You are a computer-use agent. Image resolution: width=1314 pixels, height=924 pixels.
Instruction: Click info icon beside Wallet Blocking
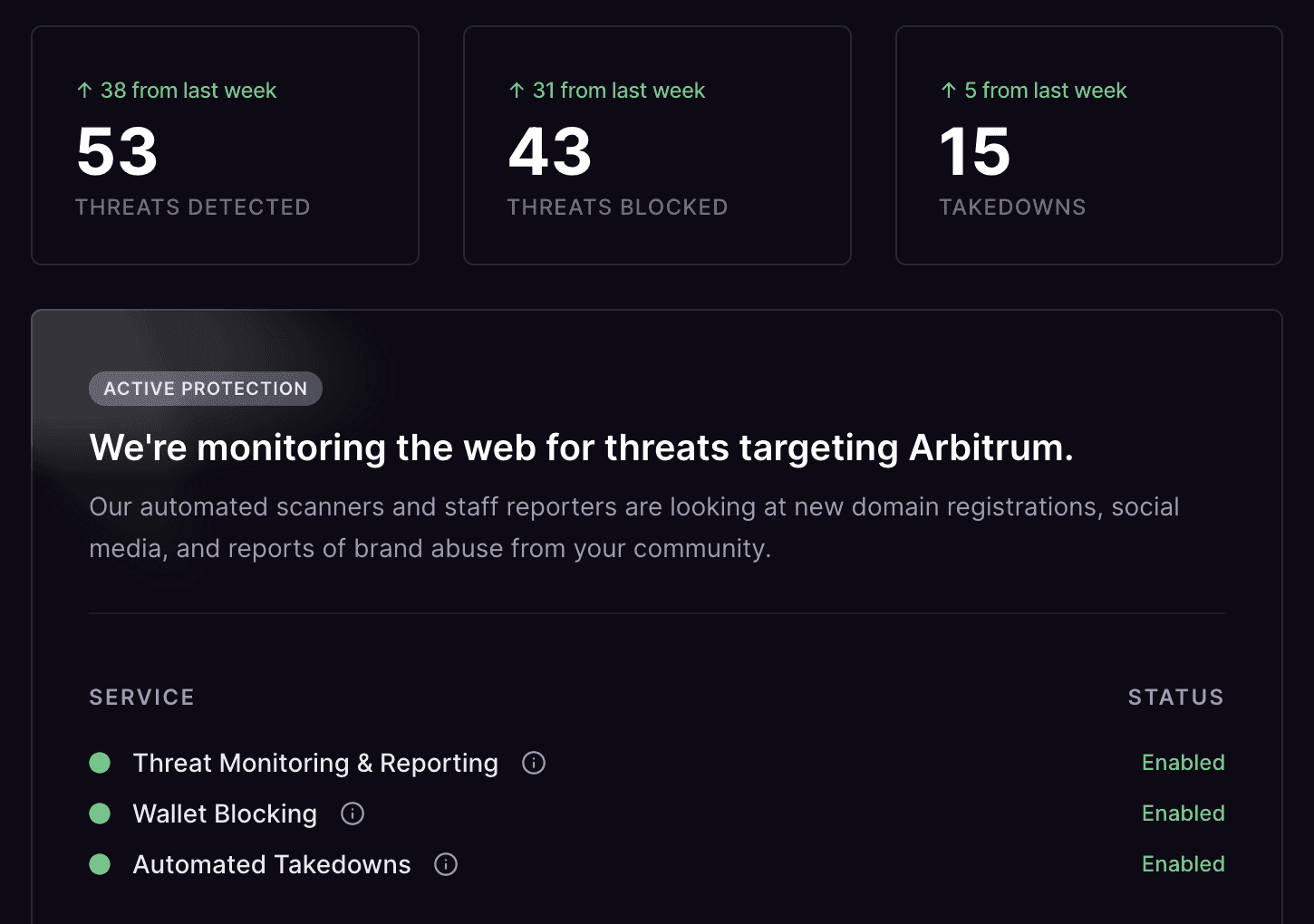(353, 813)
